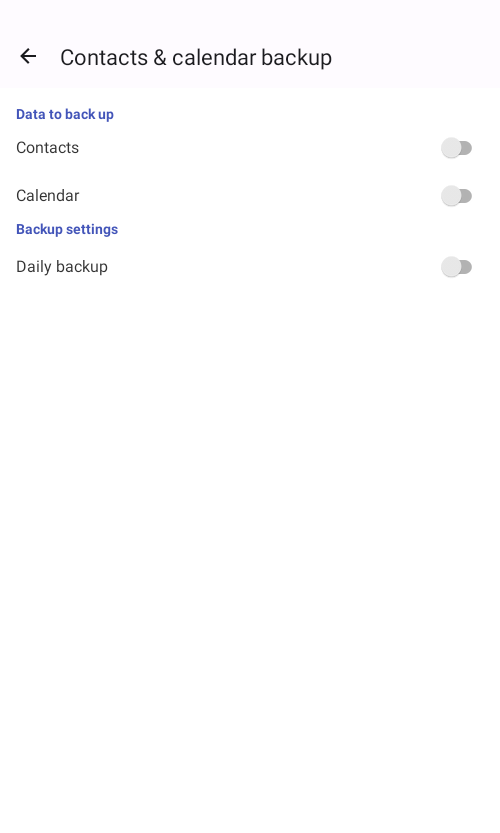Click the Contacts switch thumb knob
The width and height of the screenshot is (500, 833).
[x=451, y=148]
